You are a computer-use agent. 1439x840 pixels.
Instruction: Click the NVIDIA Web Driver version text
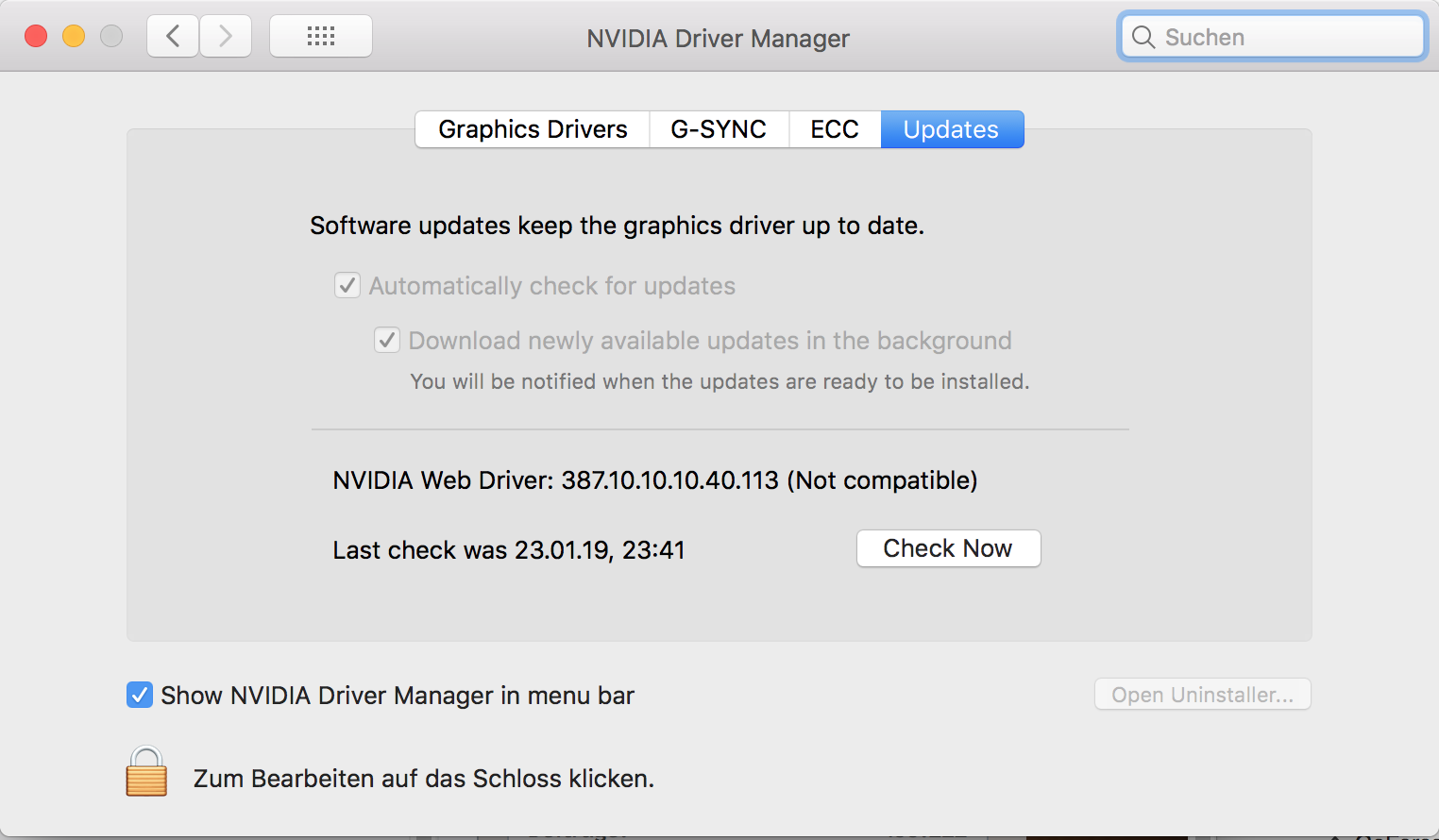tap(654, 480)
